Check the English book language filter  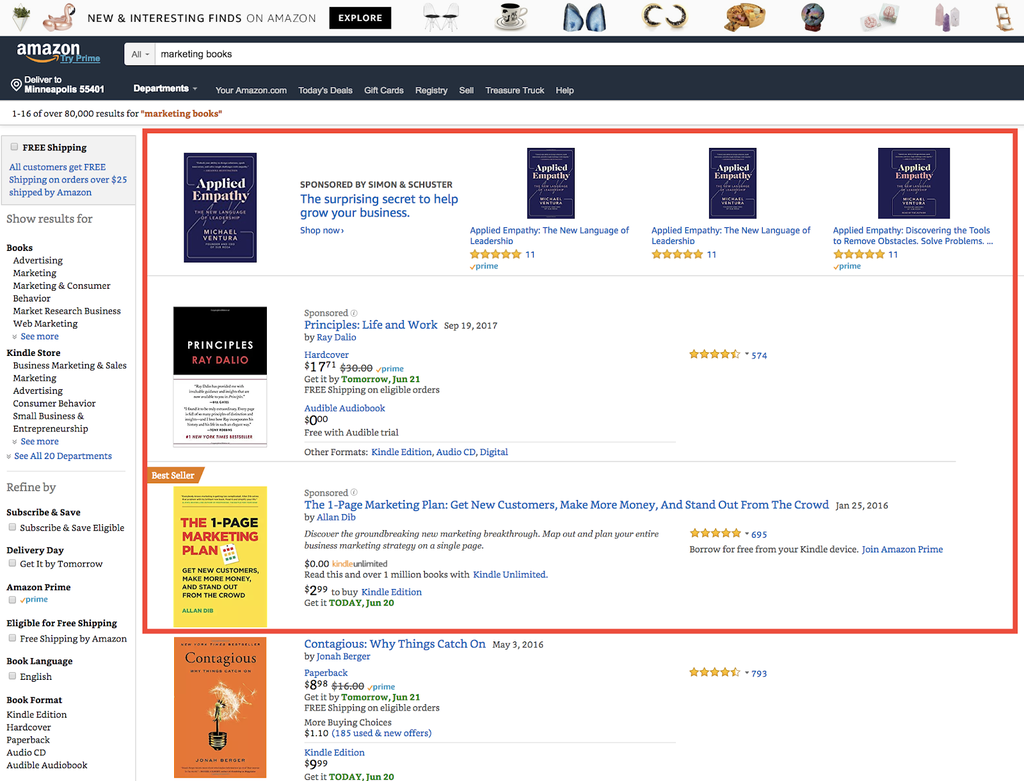click(x=12, y=676)
